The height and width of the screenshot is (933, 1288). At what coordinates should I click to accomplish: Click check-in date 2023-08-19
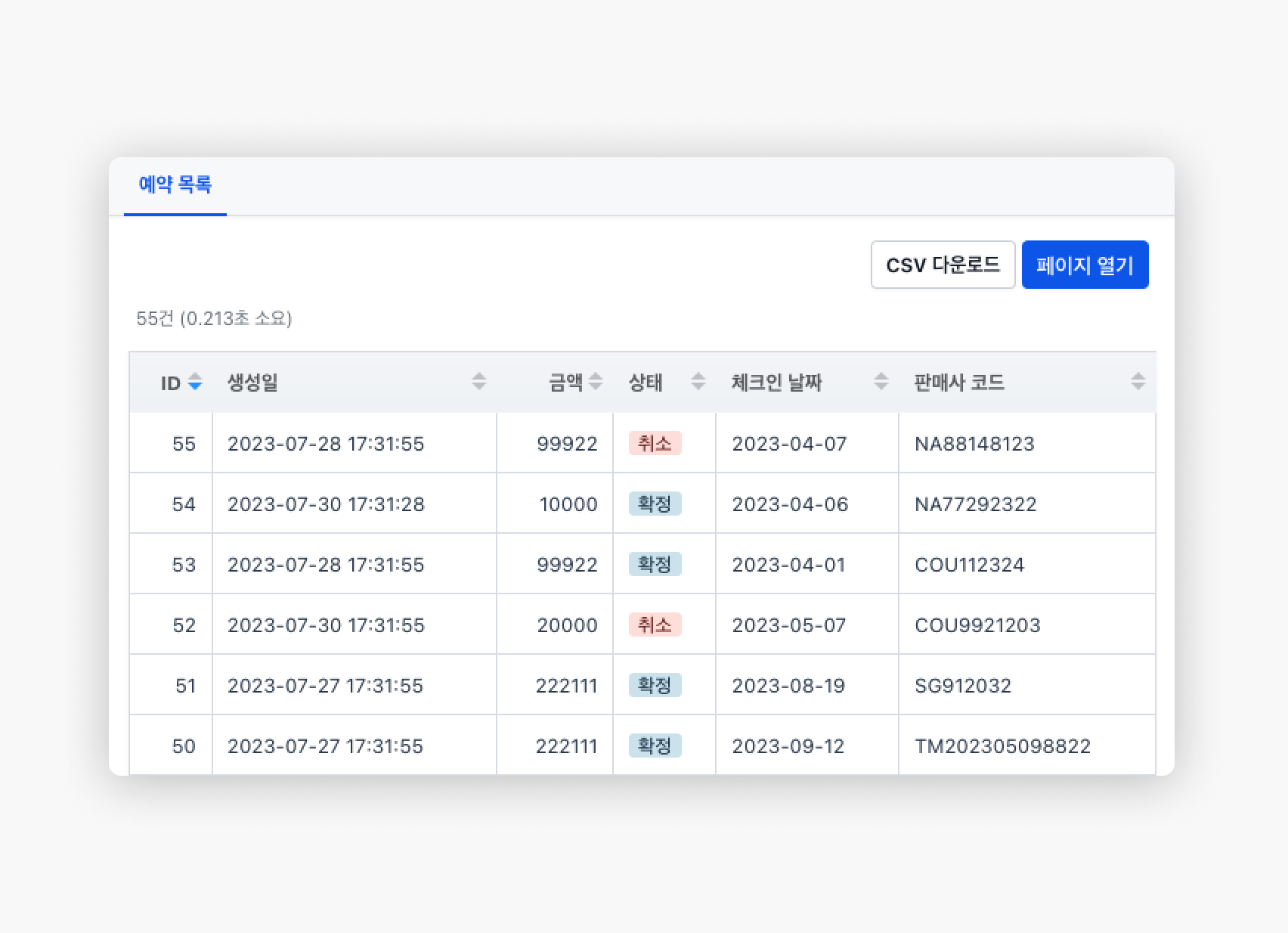tap(788, 686)
